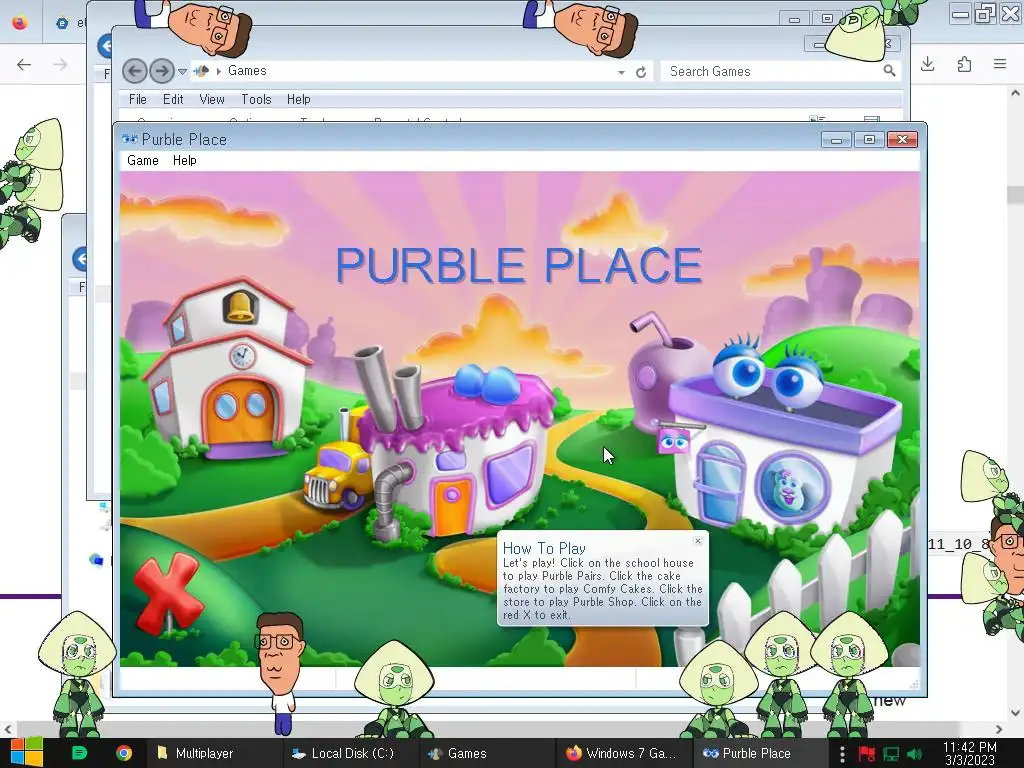The height and width of the screenshot is (768, 1024).
Task: Switch to Local Disk (C:) taskbar item
Action: coord(349,753)
